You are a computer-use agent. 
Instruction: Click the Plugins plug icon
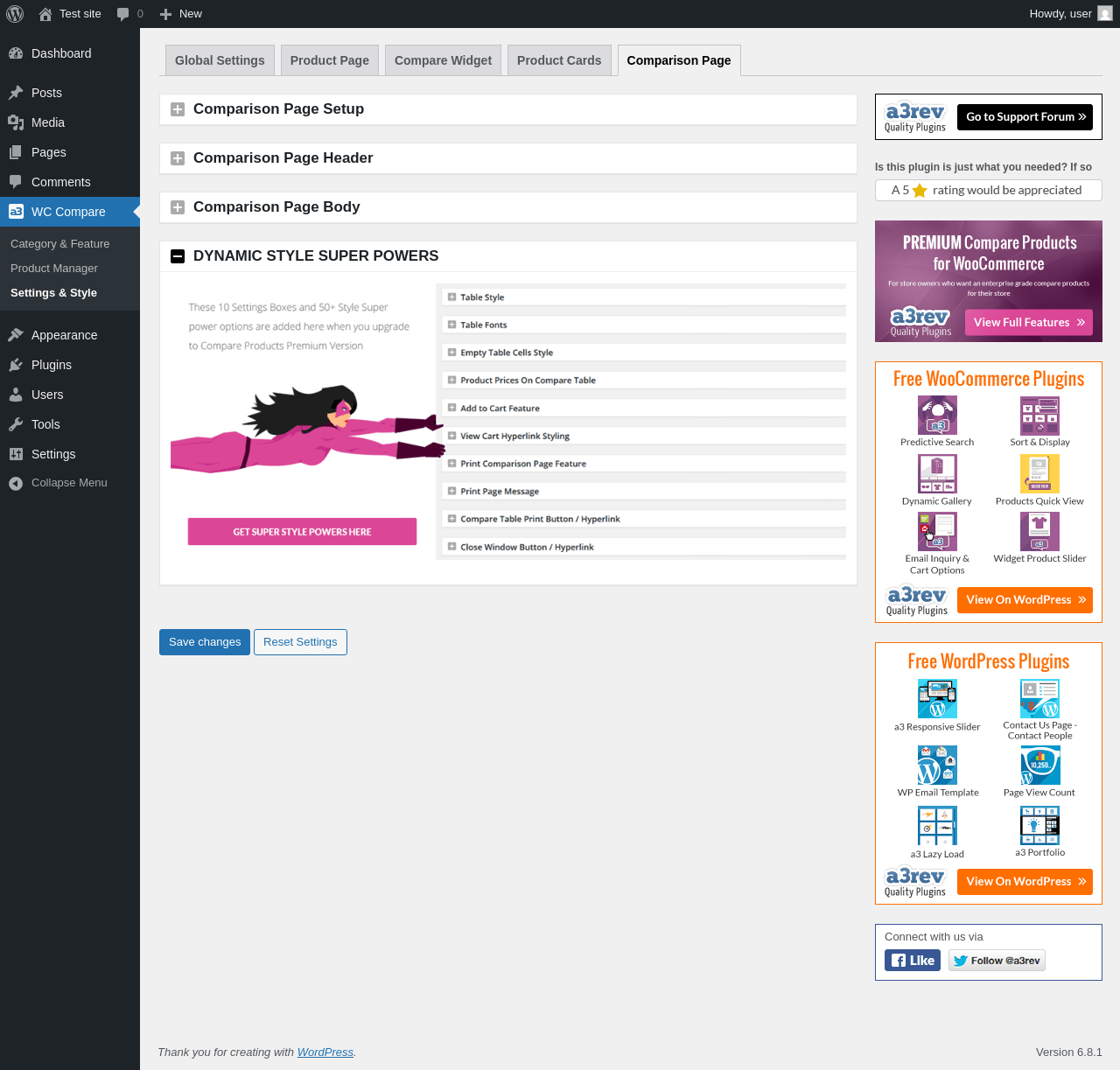click(x=16, y=365)
